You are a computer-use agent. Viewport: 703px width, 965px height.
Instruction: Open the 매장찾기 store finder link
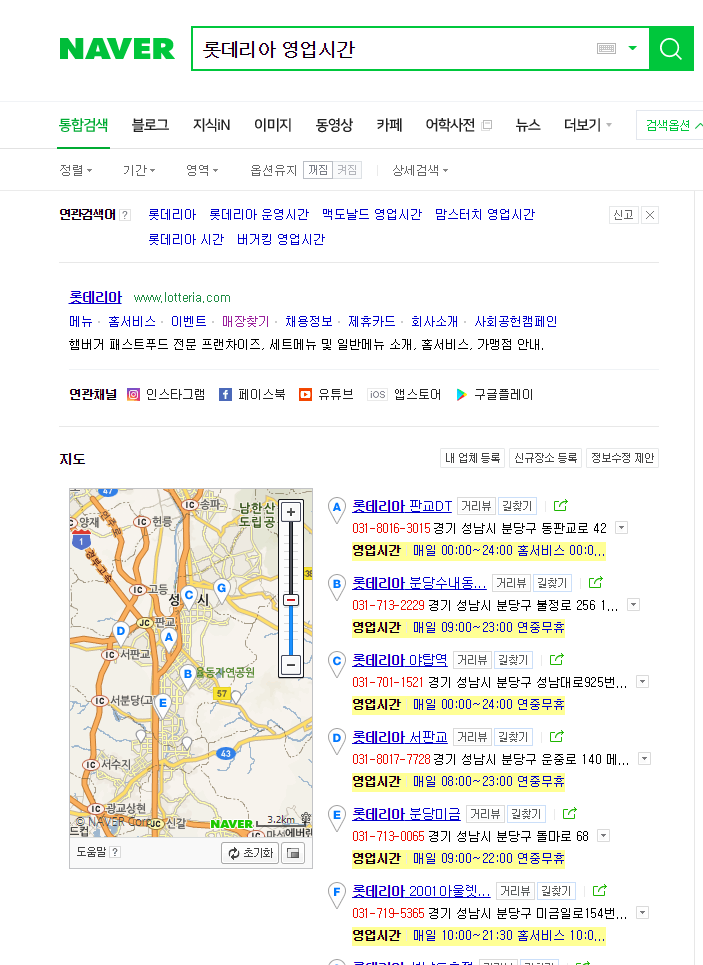tap(245, 321)
